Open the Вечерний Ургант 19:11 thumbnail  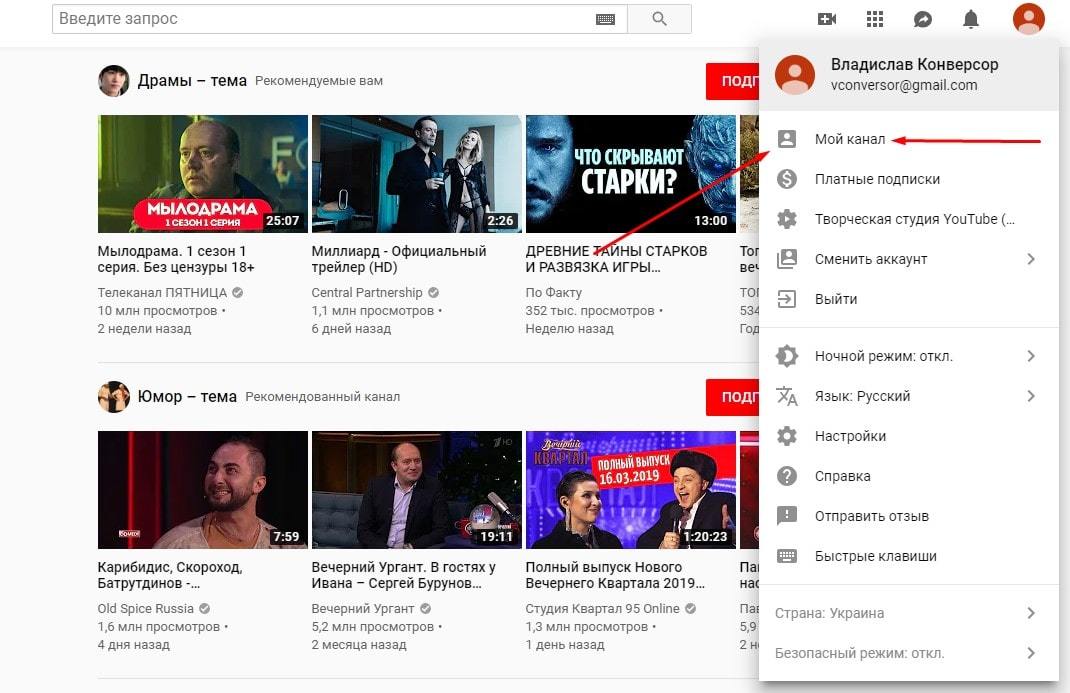416,490
